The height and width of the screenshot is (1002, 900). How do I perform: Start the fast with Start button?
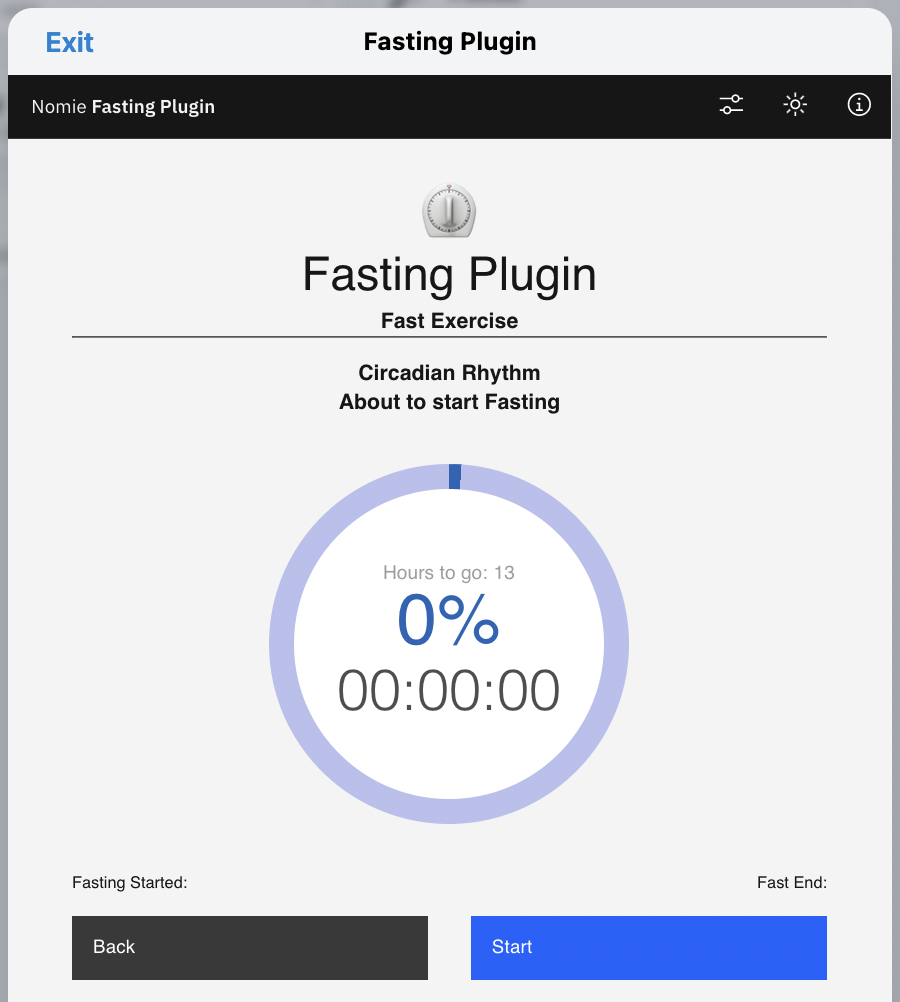click(x=649, y=948)
